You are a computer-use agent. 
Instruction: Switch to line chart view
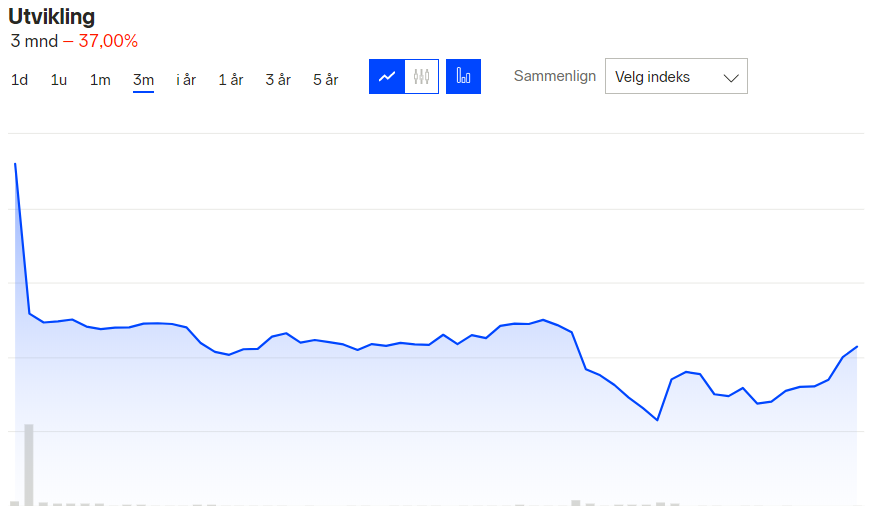tap(387, 77)
